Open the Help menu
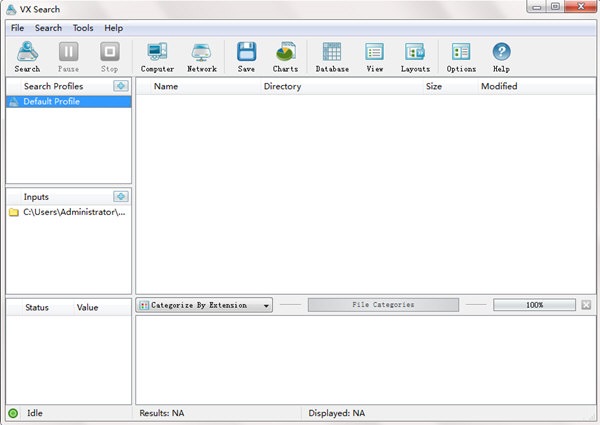This screenshot has height=425, width=600. coord(114,28)
